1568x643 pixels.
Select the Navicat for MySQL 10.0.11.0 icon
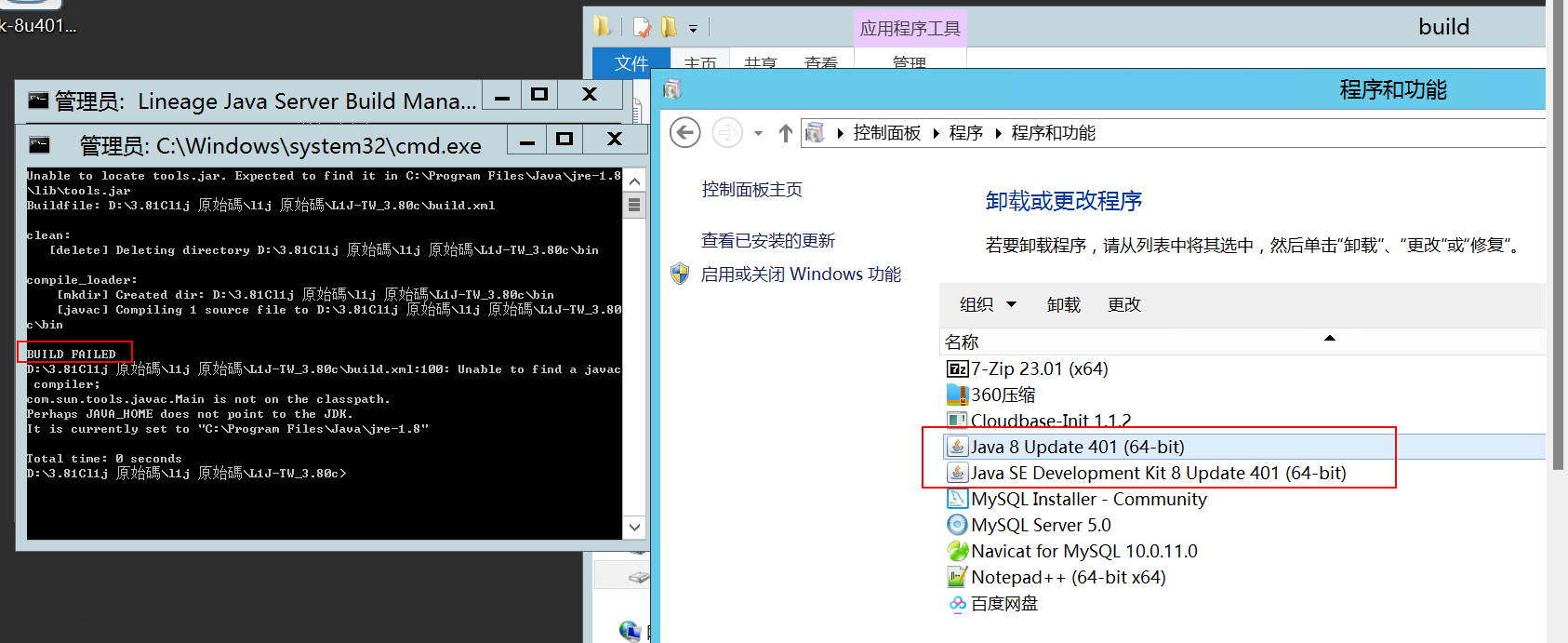pos(957,552)
